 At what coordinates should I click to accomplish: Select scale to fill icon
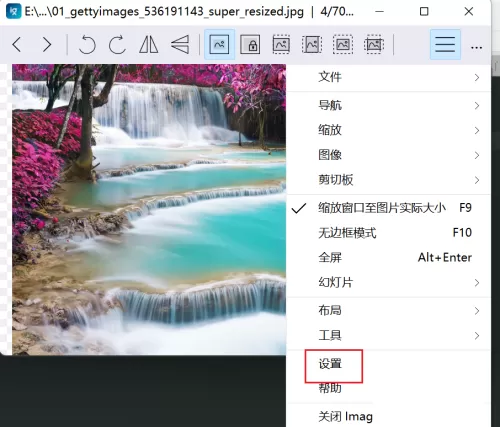pos(374,44)
